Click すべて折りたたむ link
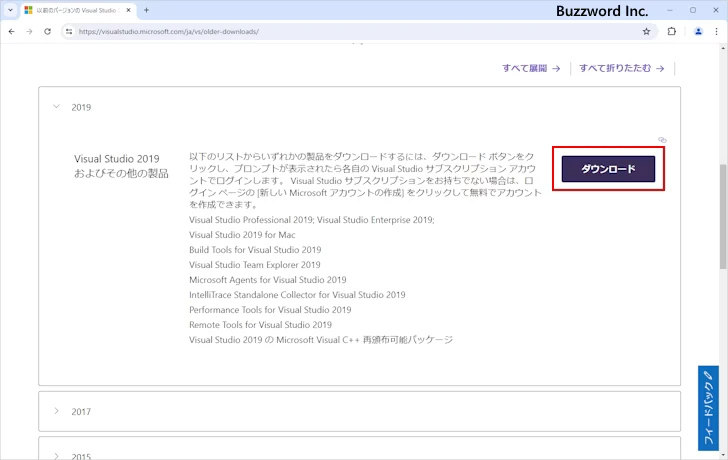Screen dimensions: 728x460 (x=622, y=68)
